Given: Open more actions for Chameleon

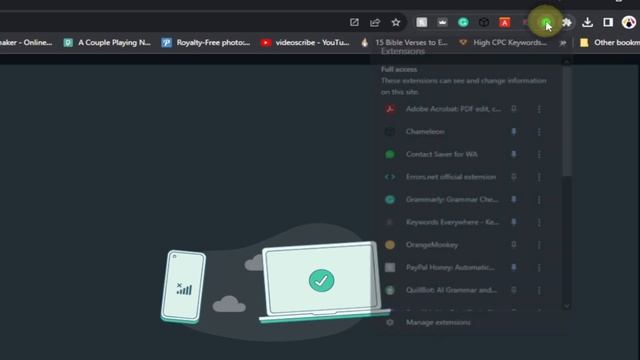Looking at the screenshot, I should click(539, 132).
